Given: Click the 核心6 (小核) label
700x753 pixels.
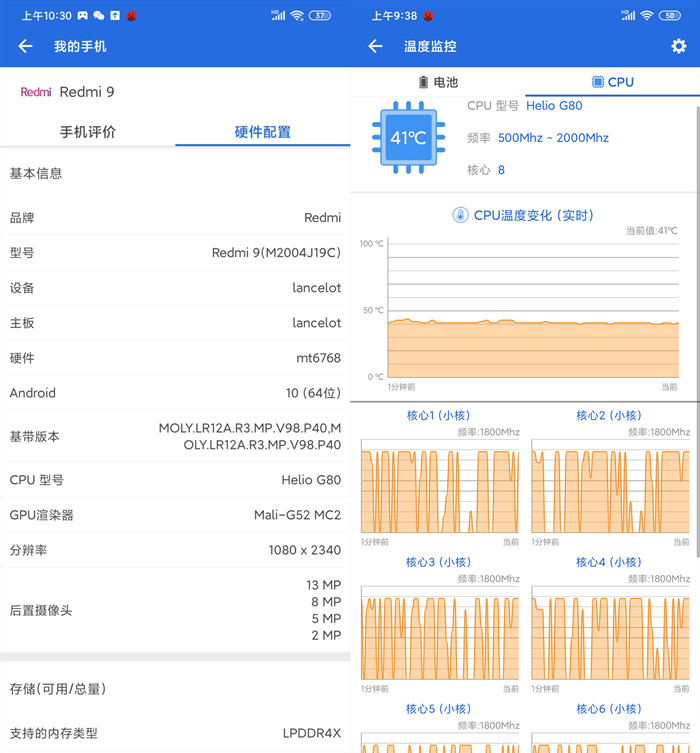Looking at the screenshot, I should pos(609,709).
